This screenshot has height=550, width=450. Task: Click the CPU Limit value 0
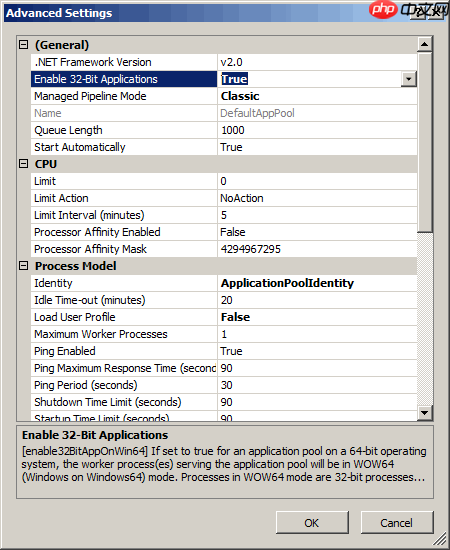coord(223,181)
